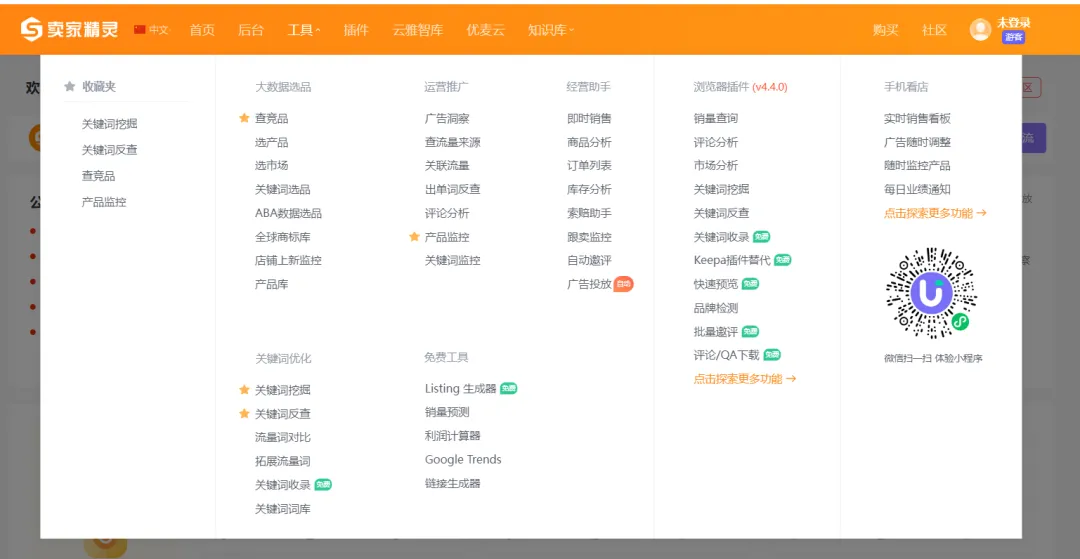This screenshot has height=559, width=1080.
Task: Open 销量查询 browser plugin feature
Action: (x=716, y=118)
